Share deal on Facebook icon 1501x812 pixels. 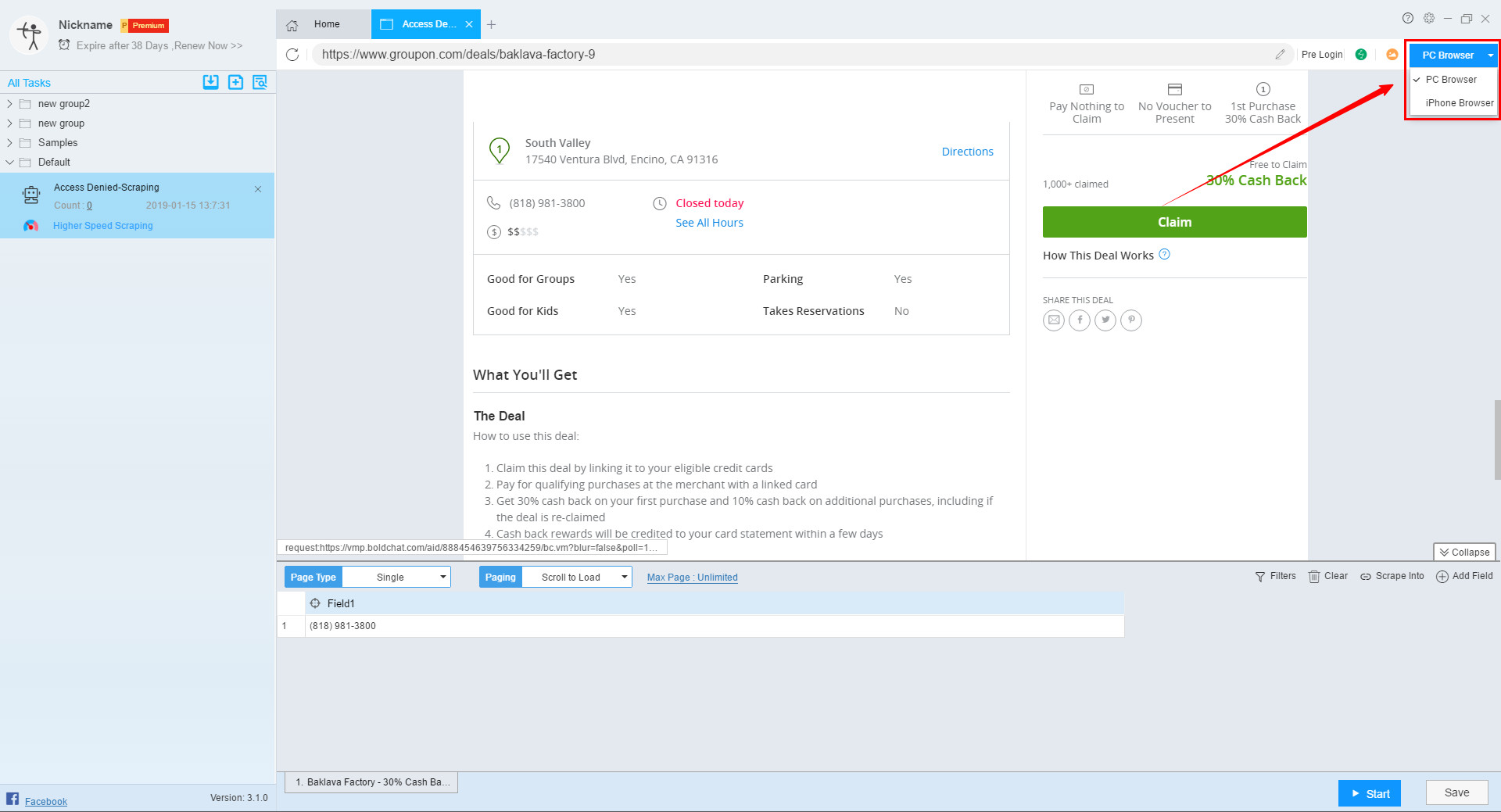pos(1080,320)
